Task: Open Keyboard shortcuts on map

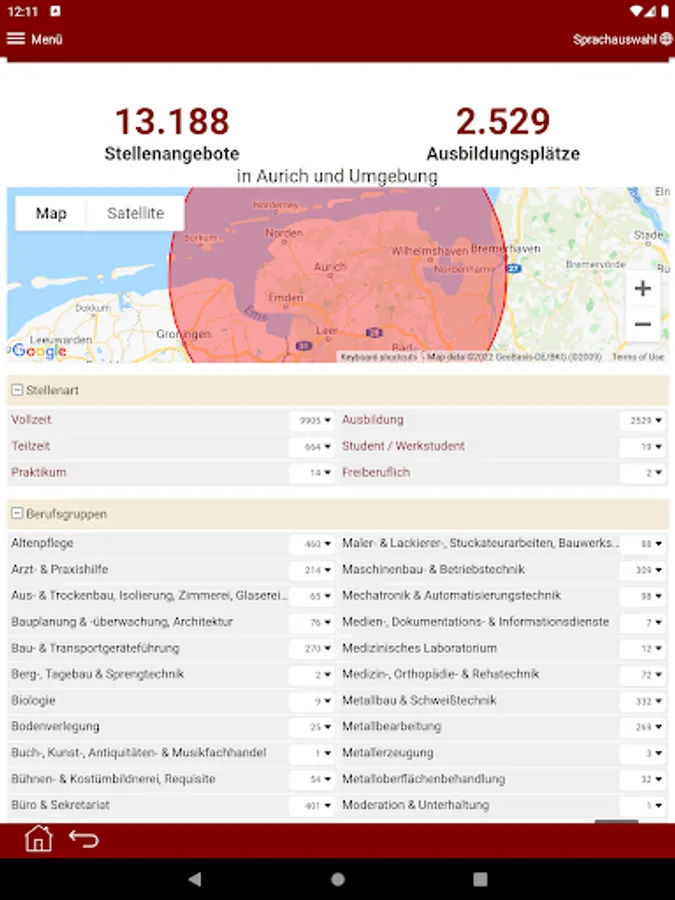Action: pos(379,357)
